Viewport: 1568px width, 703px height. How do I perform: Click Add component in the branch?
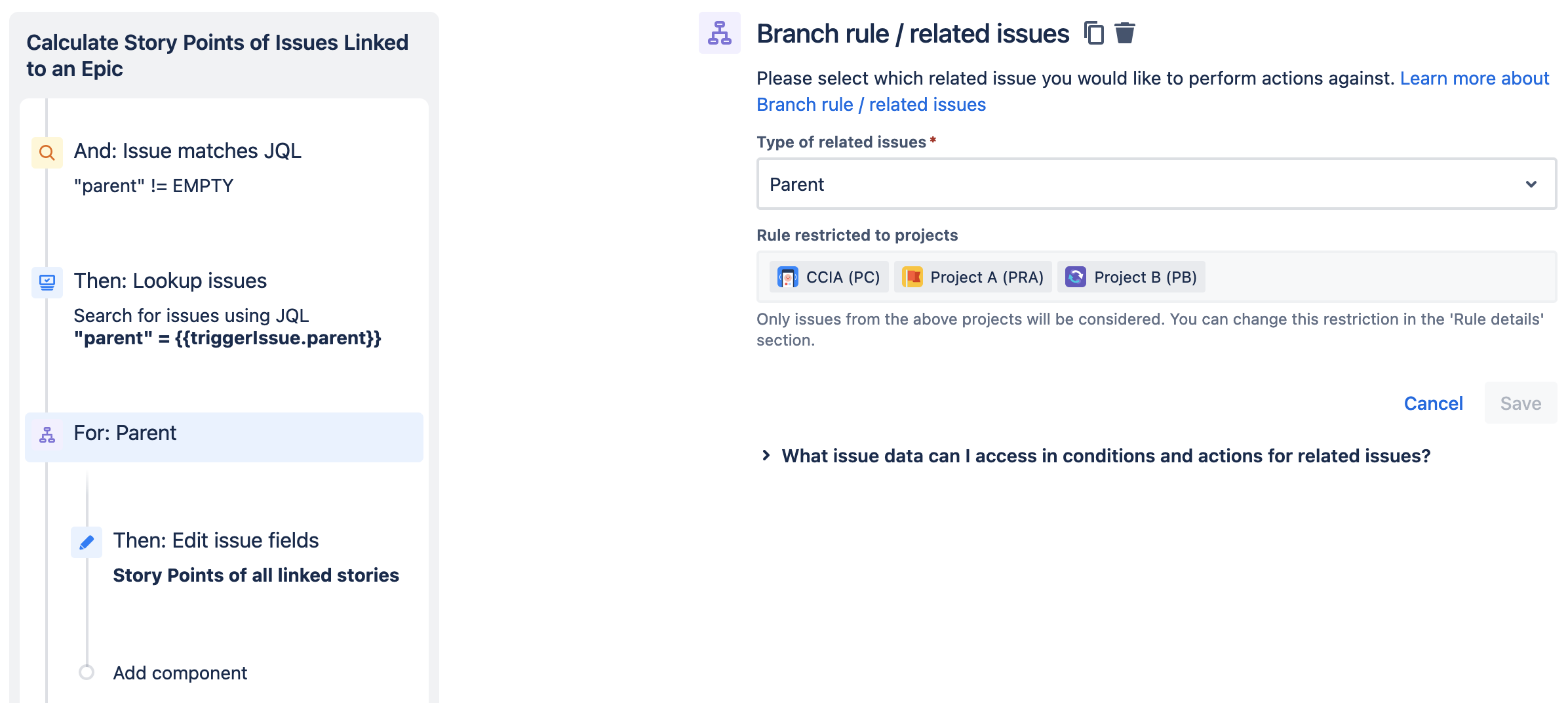pyautogui.click(x=180, y=673)
